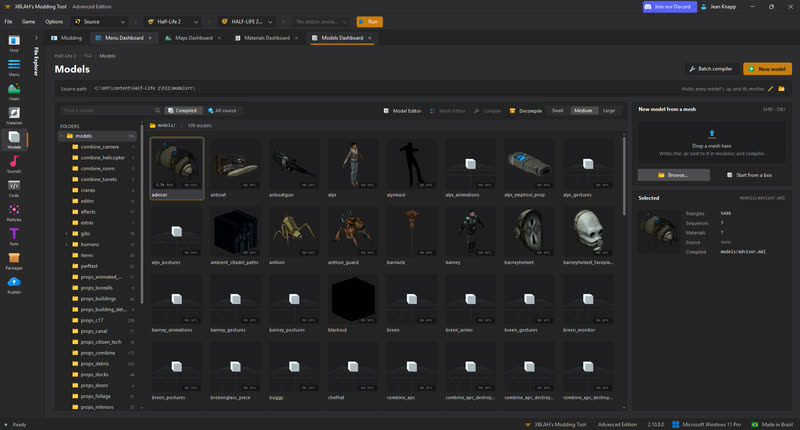
Task: Open Model Editor from the toolbar
Action: pos(403,111)
